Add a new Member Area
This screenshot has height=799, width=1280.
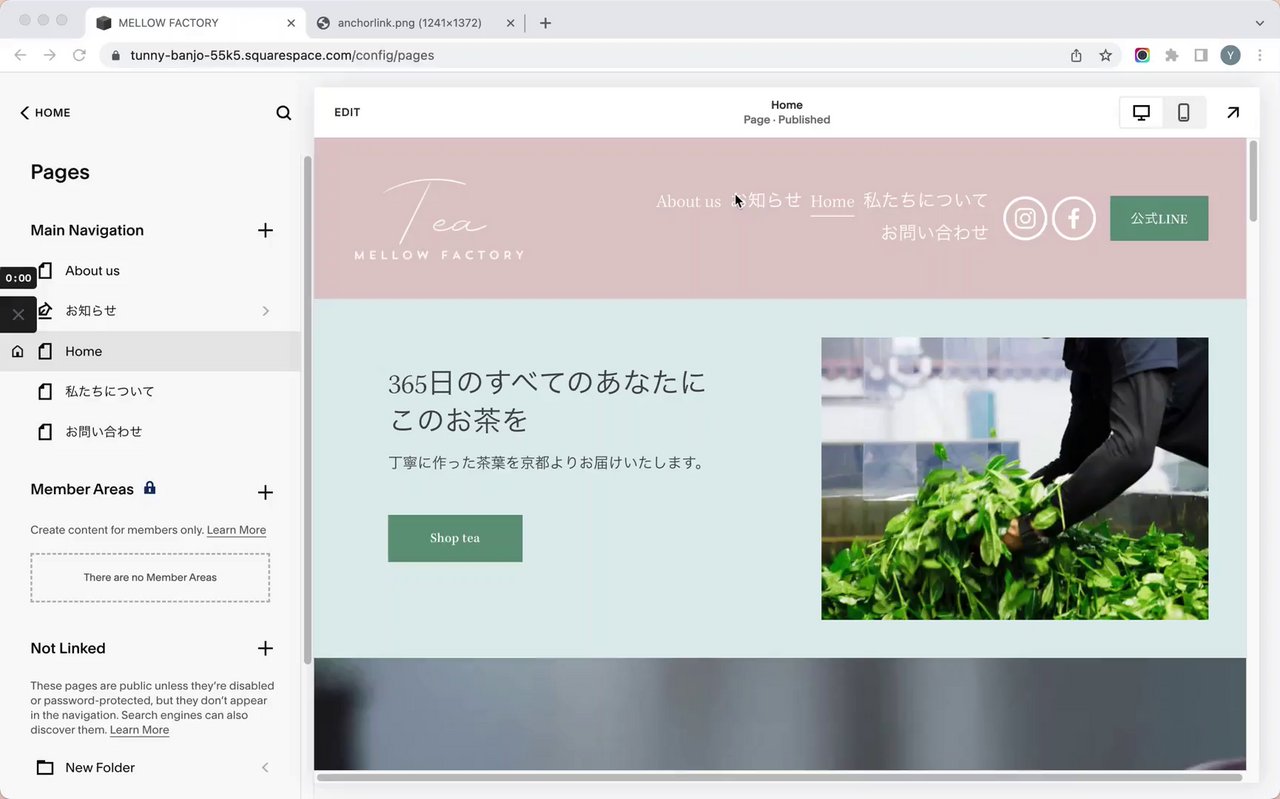coord(265,492)
